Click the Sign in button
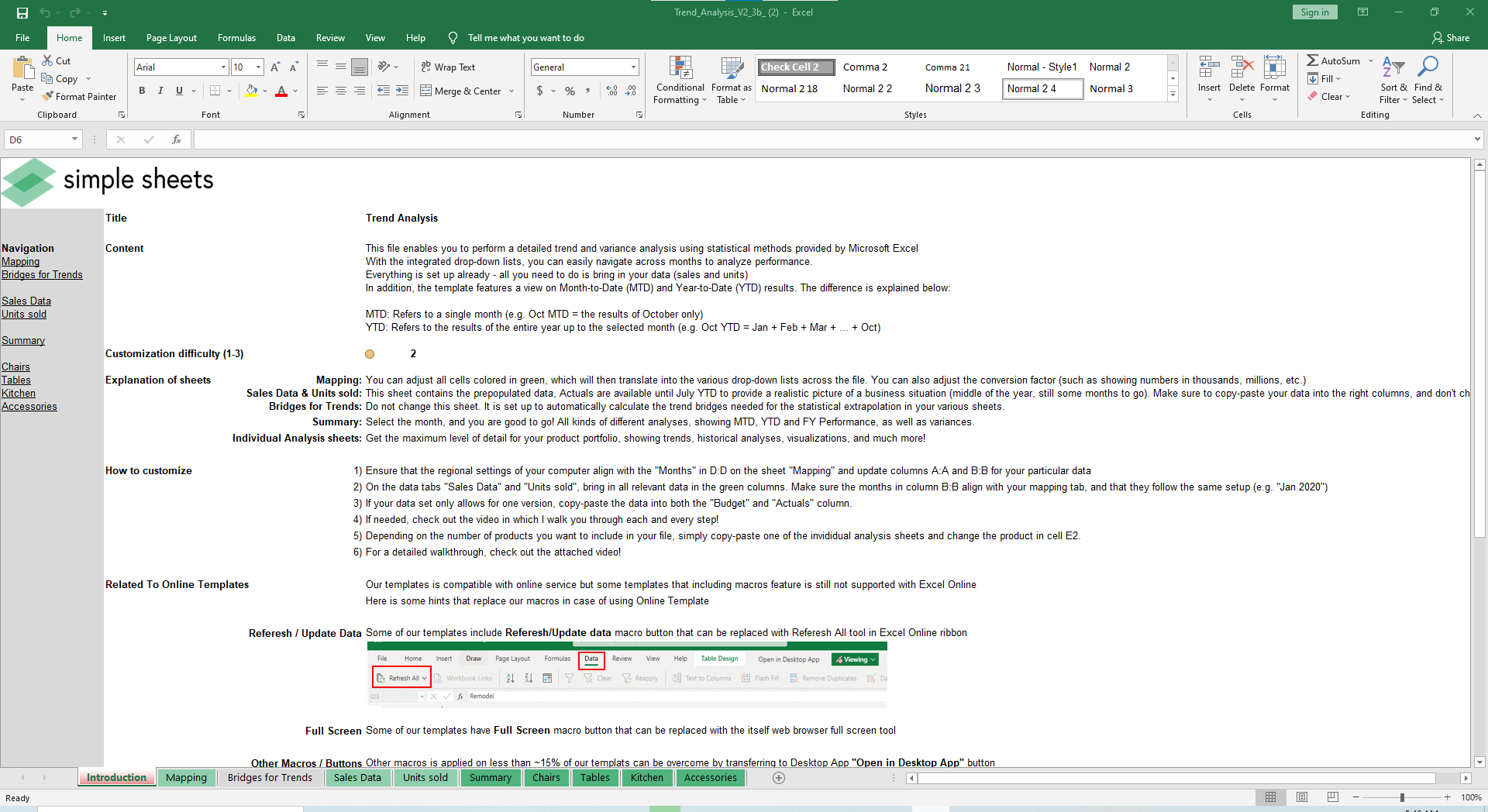 pos(1314,12)
